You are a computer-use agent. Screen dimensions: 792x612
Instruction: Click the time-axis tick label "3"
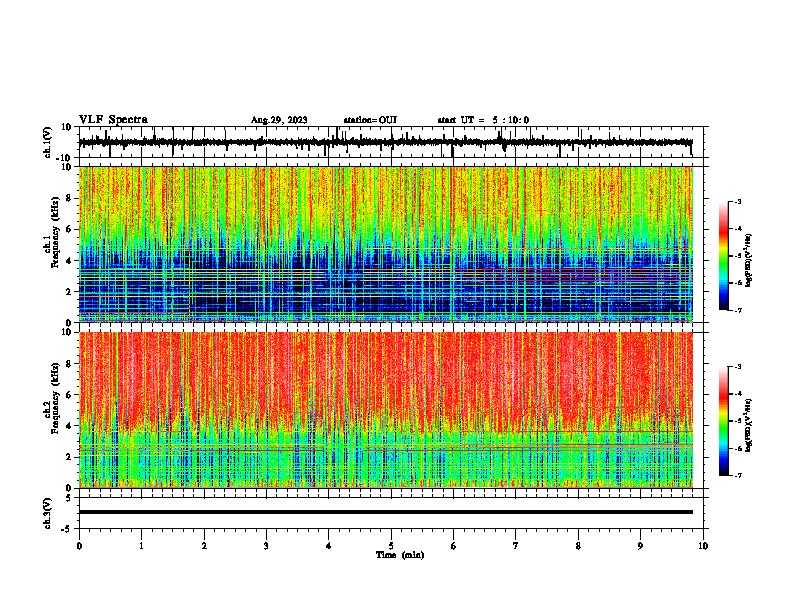pos(266,546)
